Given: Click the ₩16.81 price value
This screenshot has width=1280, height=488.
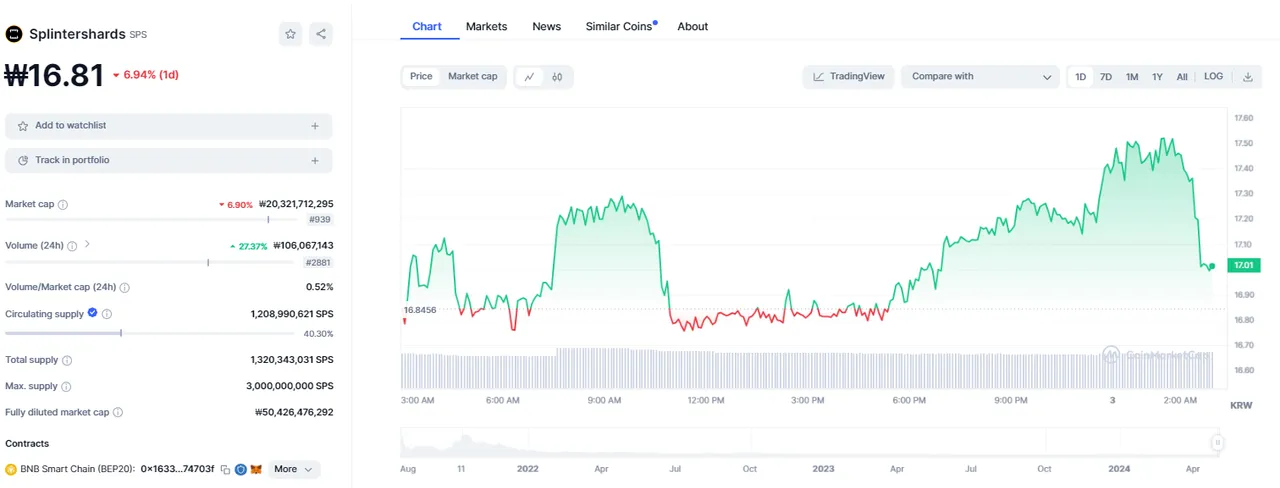Looking at the screenshot, I should pos(54,75).
